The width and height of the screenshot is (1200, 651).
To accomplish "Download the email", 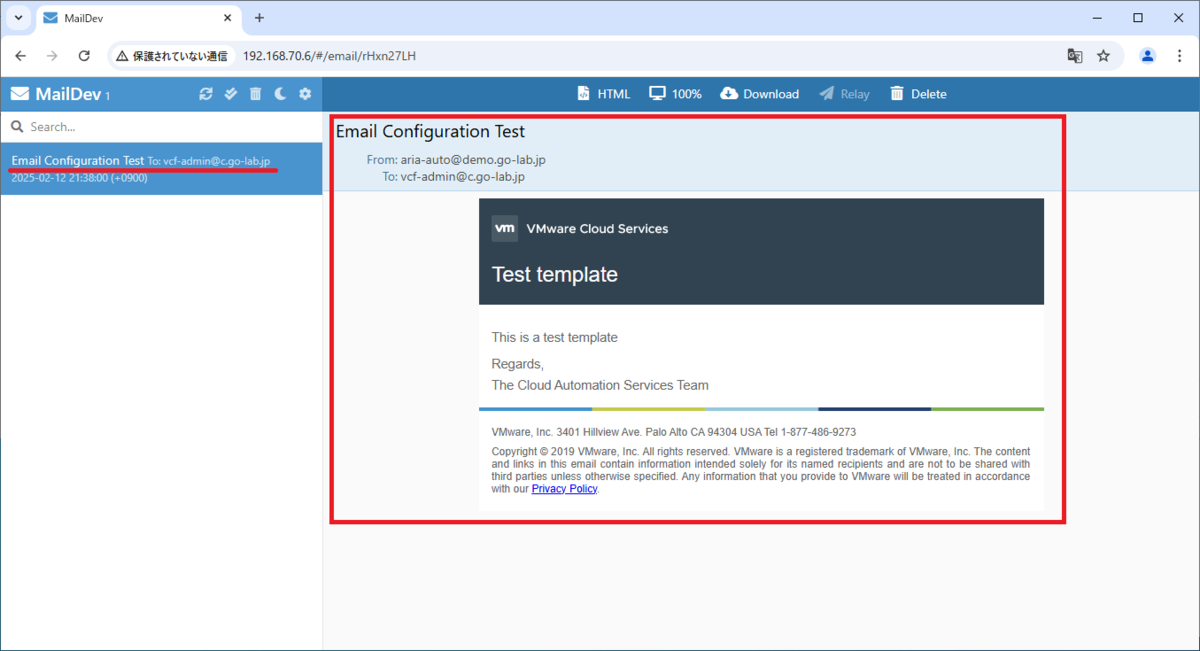I will 759,94.
